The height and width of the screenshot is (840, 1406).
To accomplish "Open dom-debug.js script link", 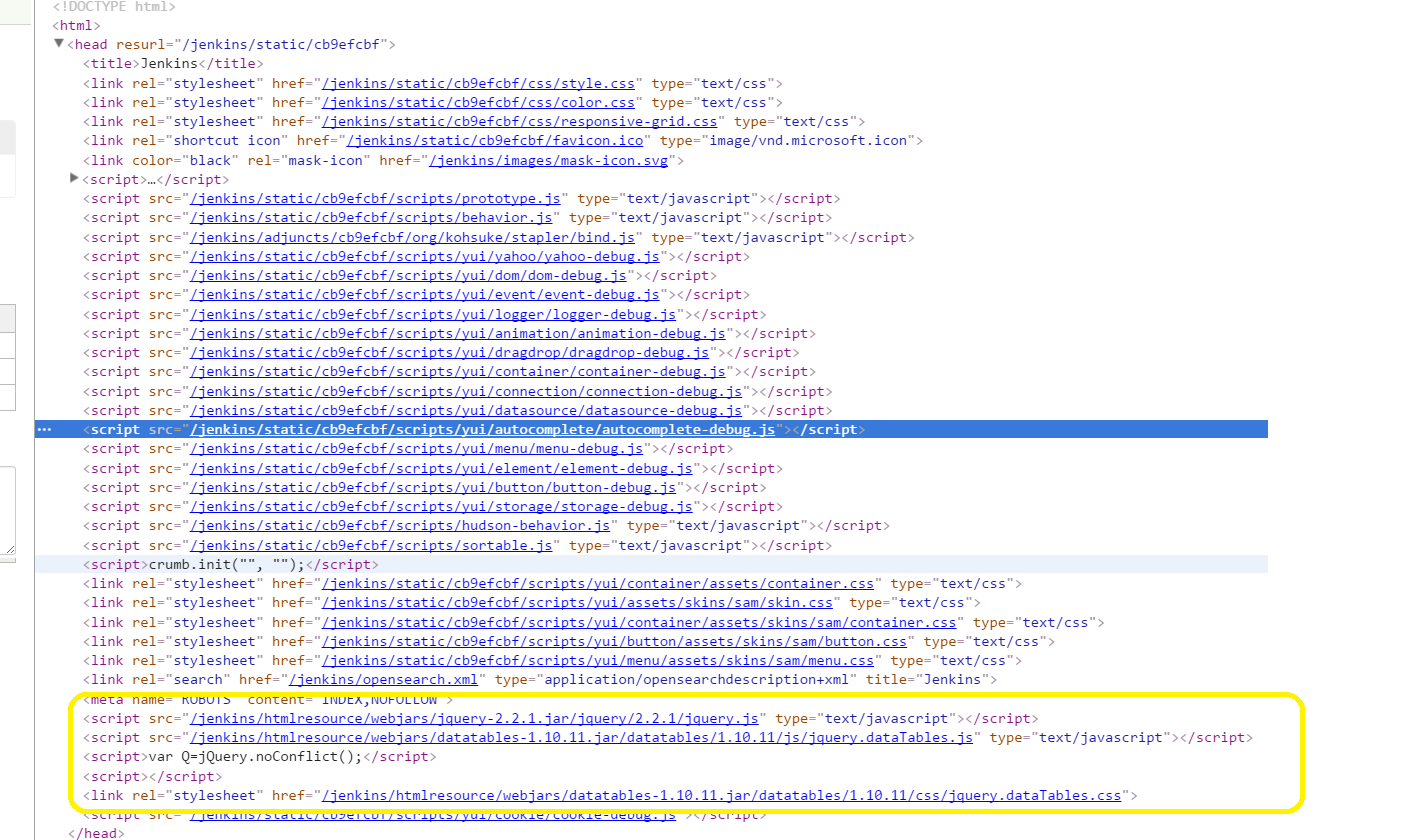I will (x=408, y=276).
